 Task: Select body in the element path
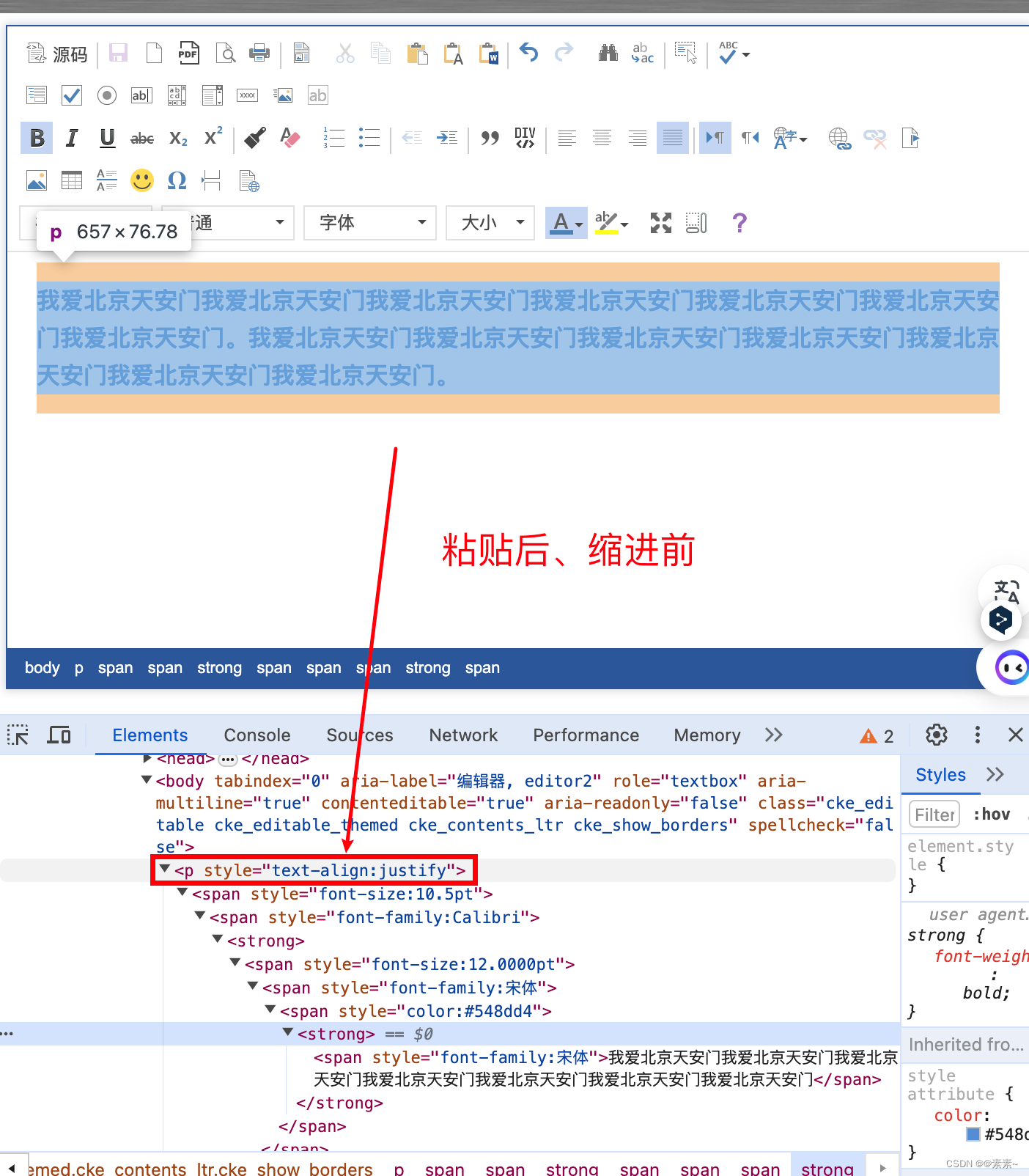click(42, 668)
